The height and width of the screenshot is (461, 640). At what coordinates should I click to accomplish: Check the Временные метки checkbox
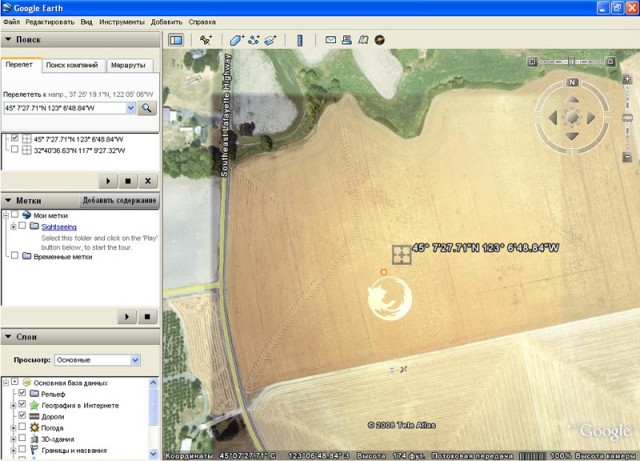pyautogui.click(x=15, y=256)
